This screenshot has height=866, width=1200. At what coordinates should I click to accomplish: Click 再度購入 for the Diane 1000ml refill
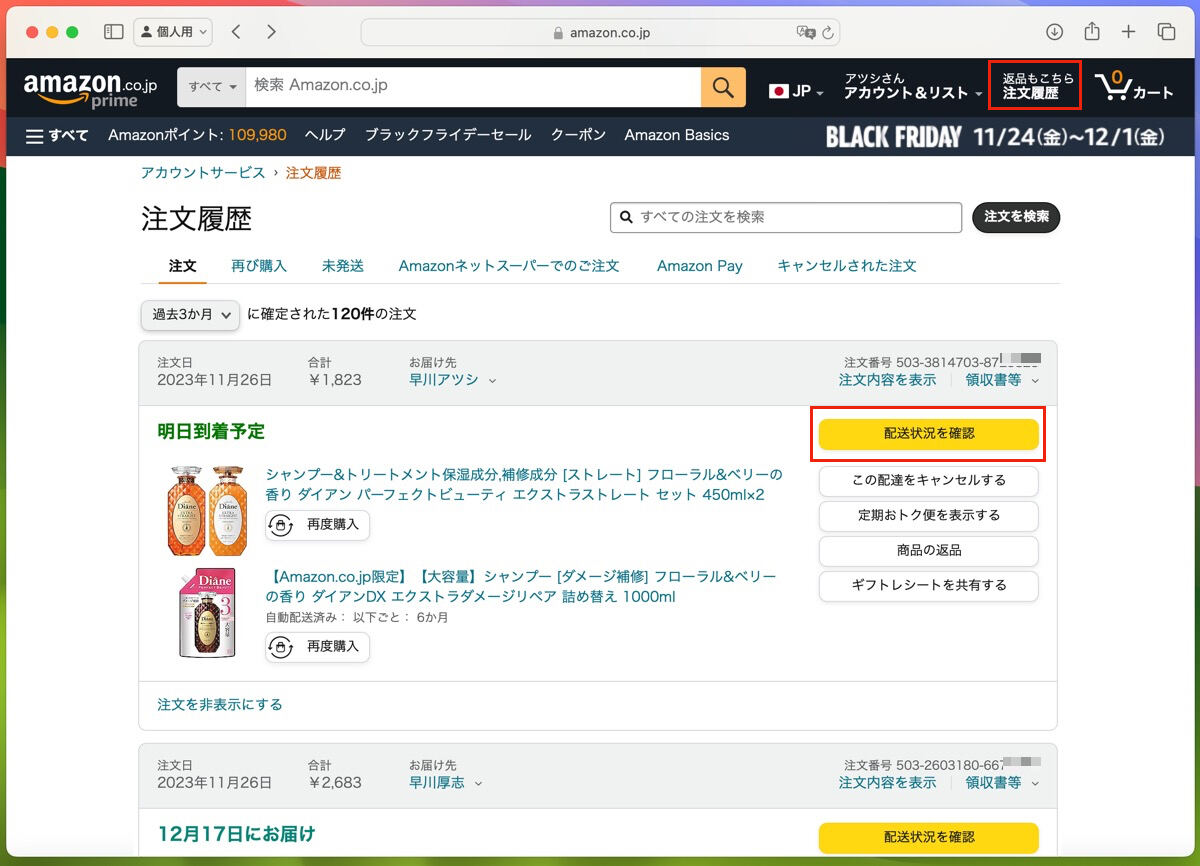coord(318,647)
